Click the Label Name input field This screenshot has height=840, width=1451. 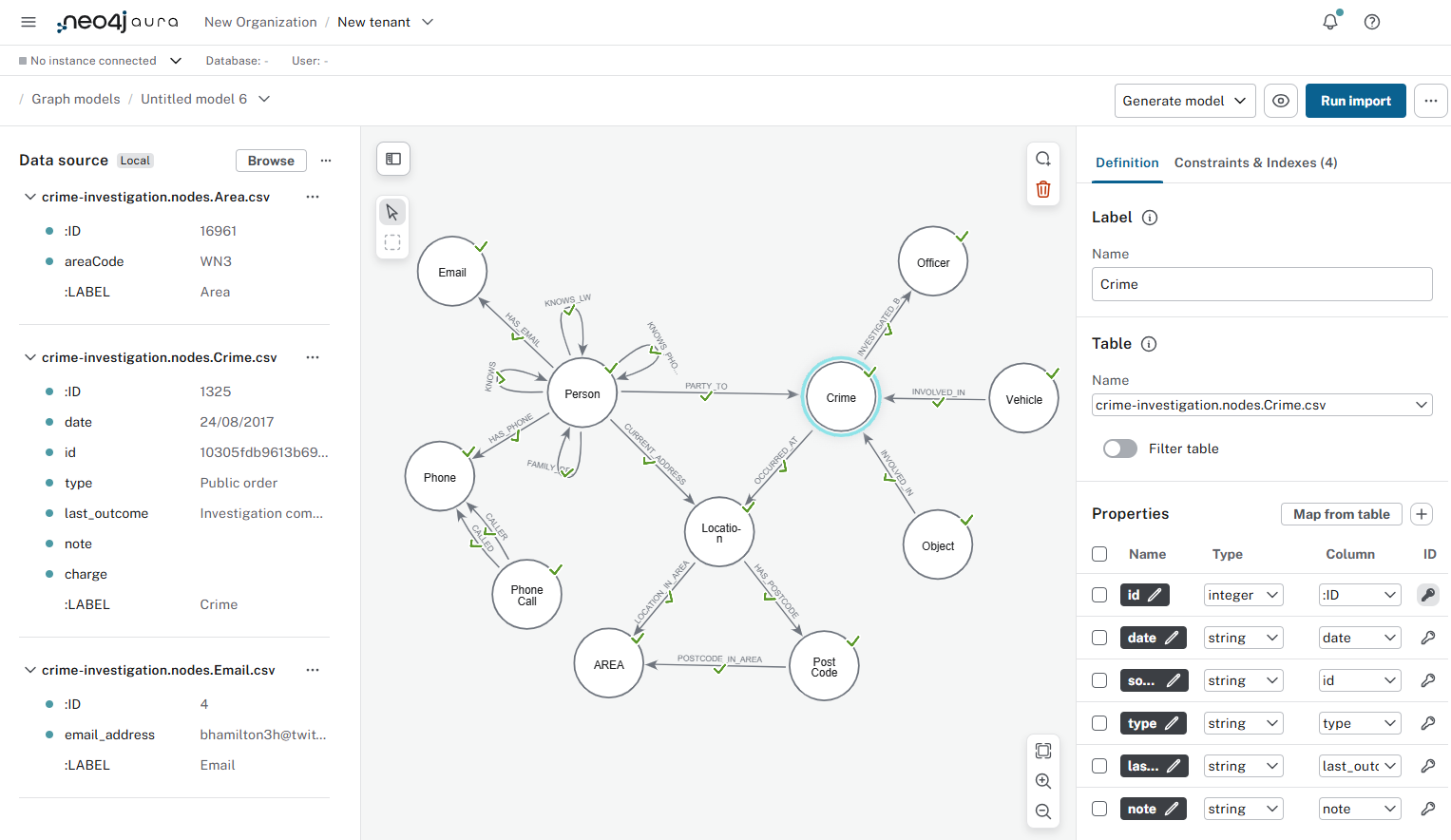pyautogui.click(x=1262, y=284)
